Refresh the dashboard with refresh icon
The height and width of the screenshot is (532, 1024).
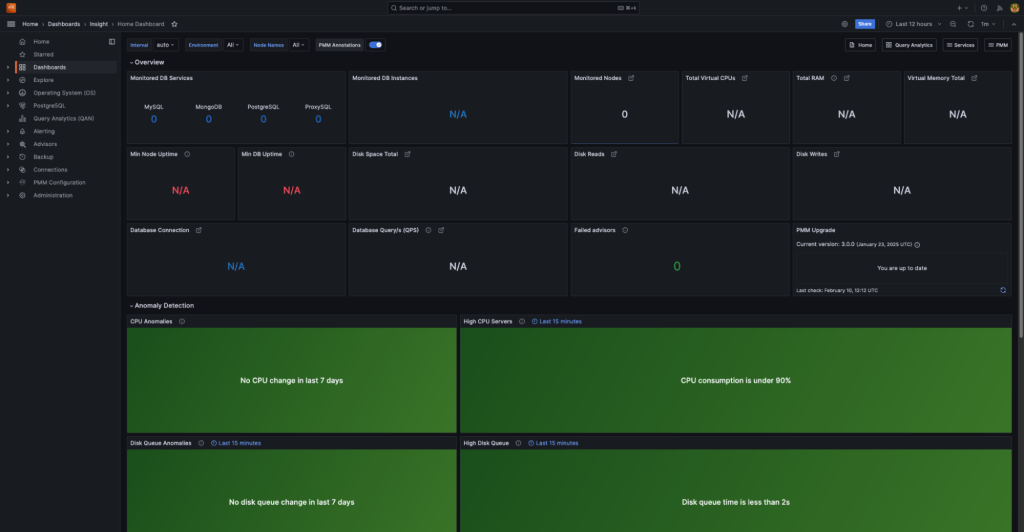970,23
